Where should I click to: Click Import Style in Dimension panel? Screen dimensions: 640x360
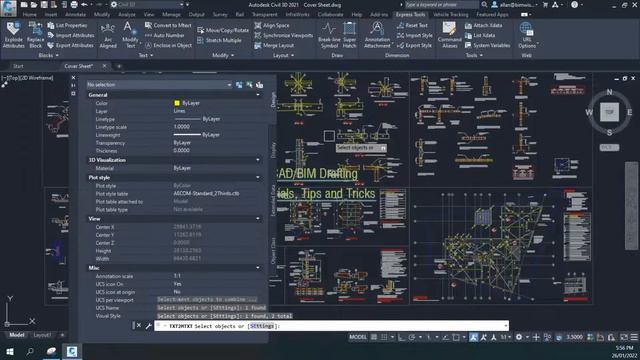click(x=414, y=36)
